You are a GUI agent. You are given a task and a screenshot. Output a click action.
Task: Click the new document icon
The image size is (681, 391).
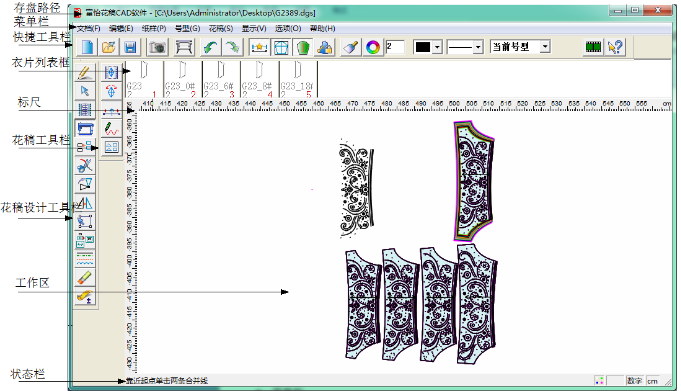pyautogui.click(x=87, y=47)
